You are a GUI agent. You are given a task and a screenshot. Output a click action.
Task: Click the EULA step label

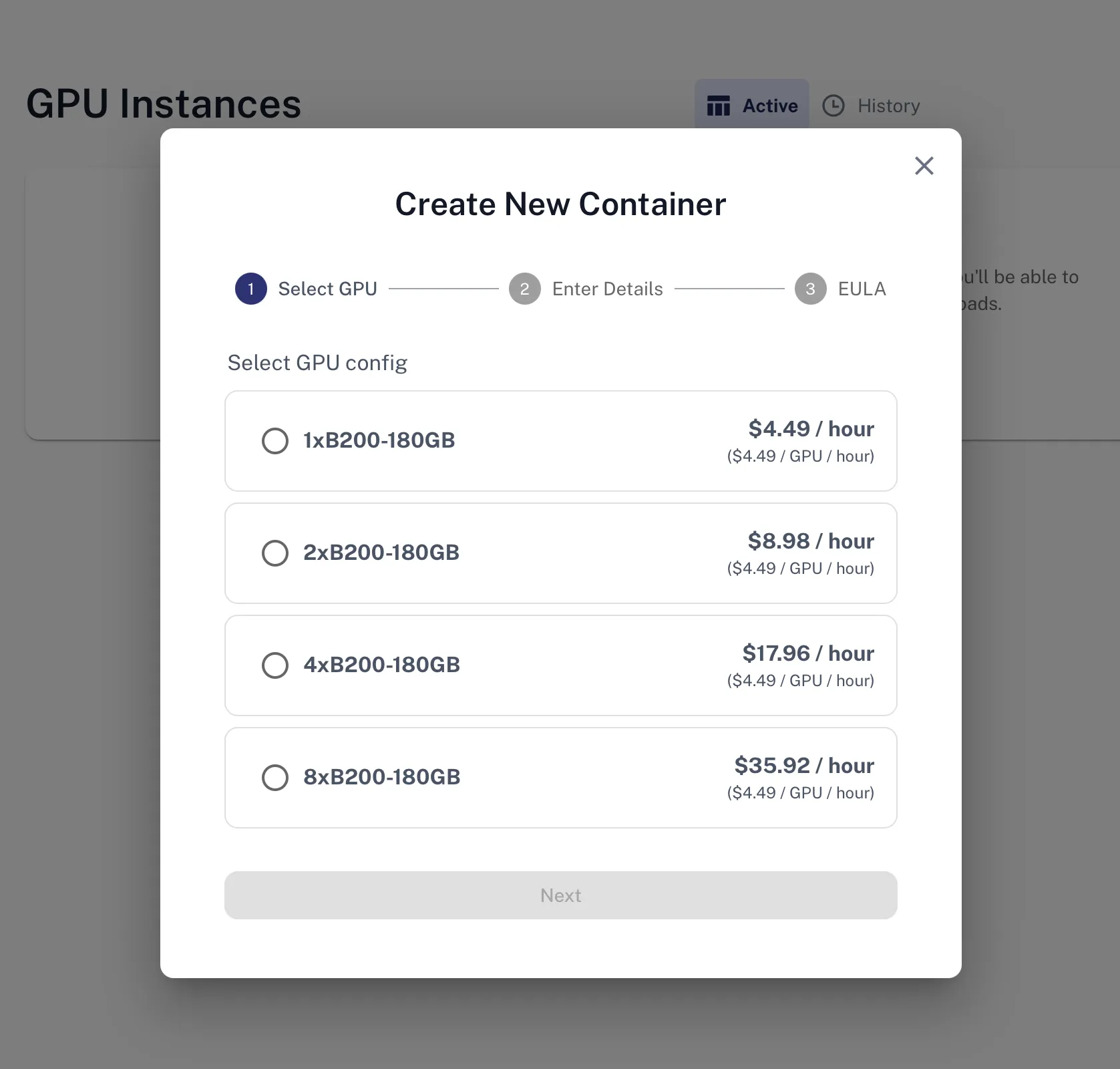862,289
